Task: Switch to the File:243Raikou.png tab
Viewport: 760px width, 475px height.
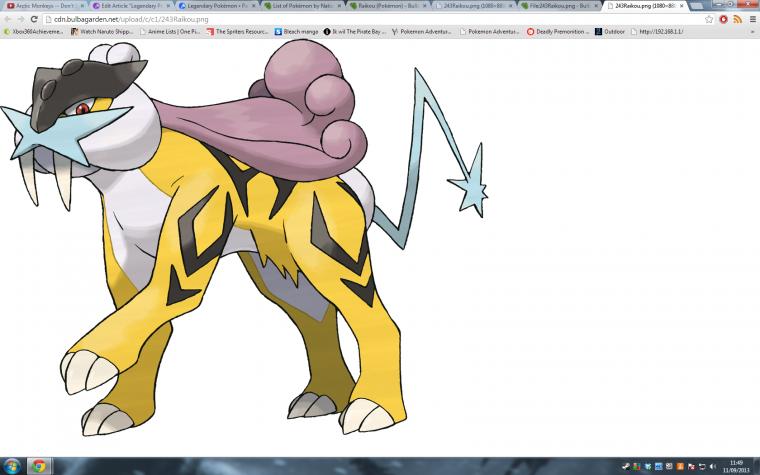Action: (559, 6)
